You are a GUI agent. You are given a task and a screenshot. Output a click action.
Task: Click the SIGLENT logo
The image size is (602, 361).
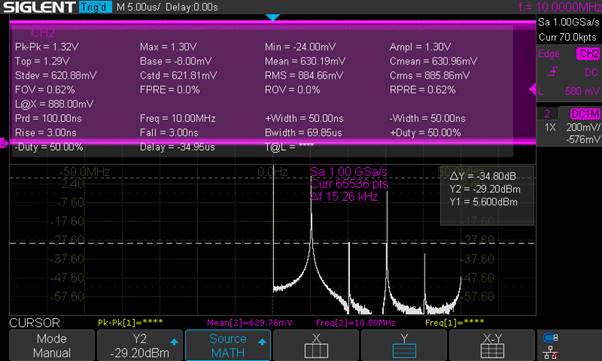pos(39,7)
